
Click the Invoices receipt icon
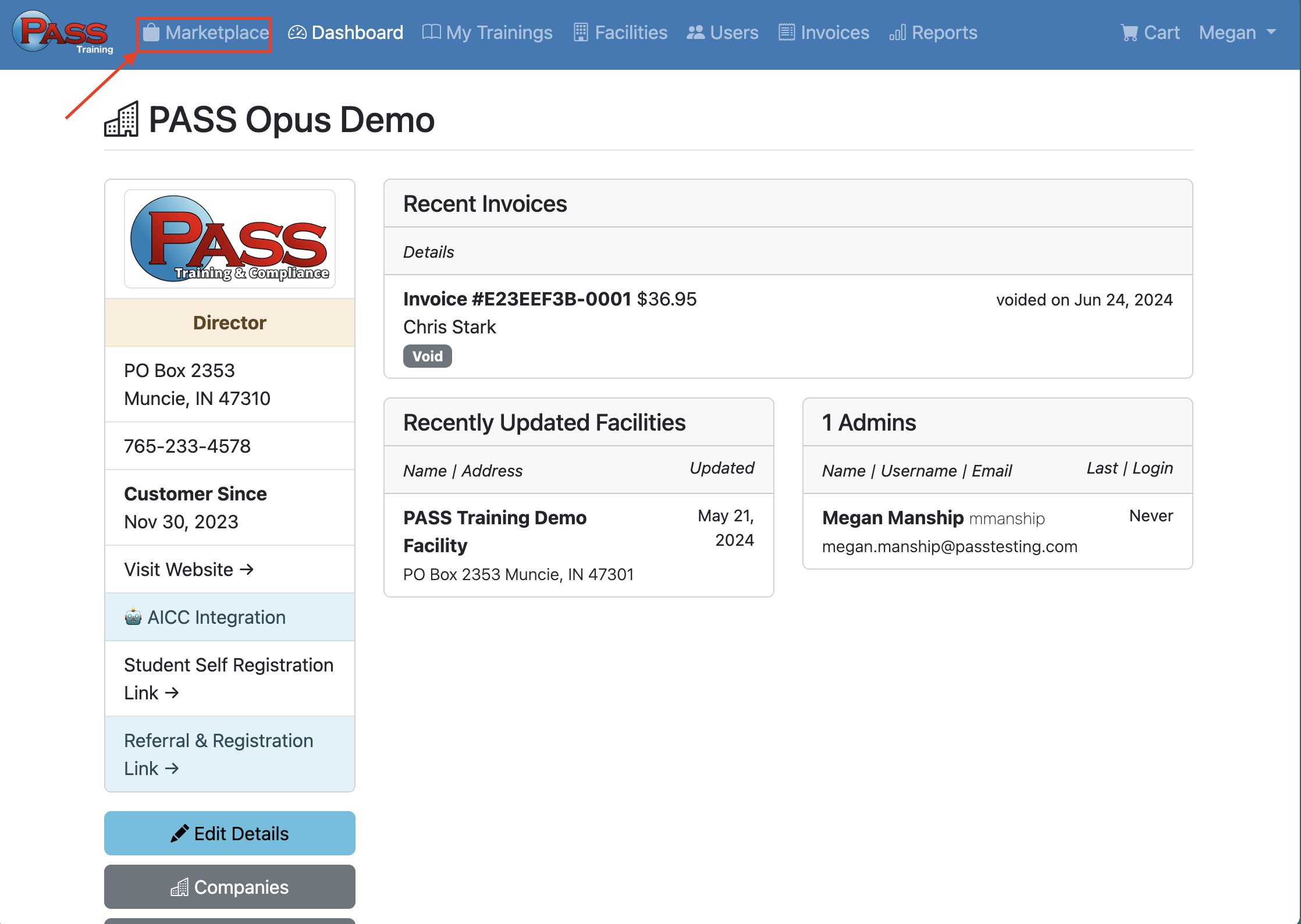coord(787,33)
